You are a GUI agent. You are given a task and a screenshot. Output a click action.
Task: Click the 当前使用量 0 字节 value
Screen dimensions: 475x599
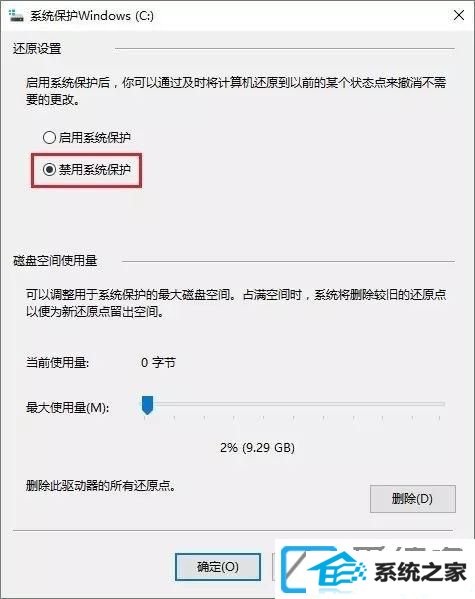158,362
